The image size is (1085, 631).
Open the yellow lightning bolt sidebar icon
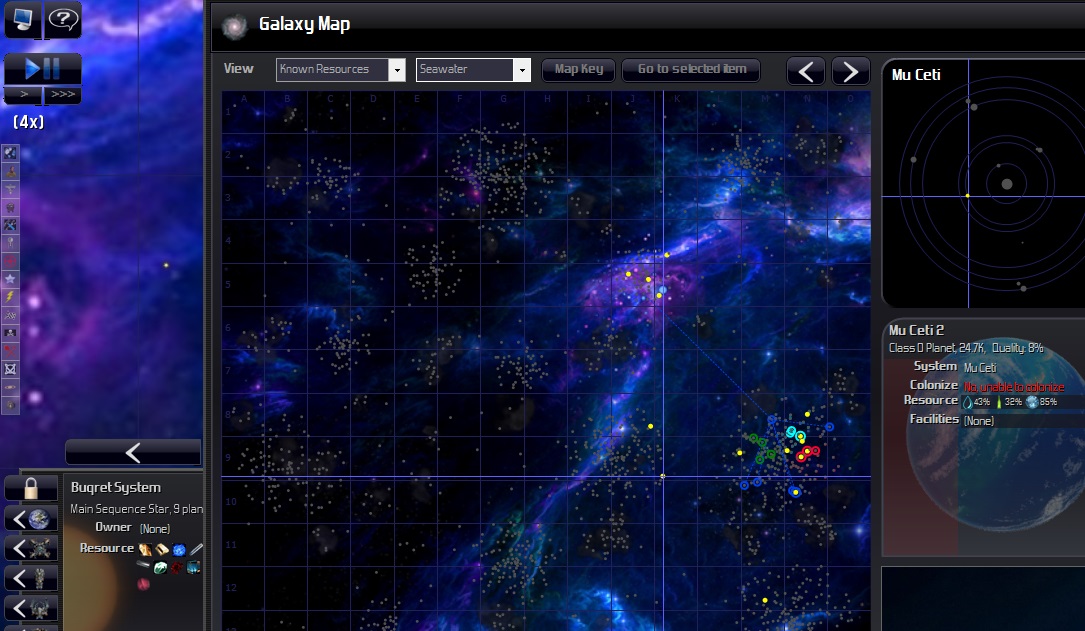coord(10,297)
